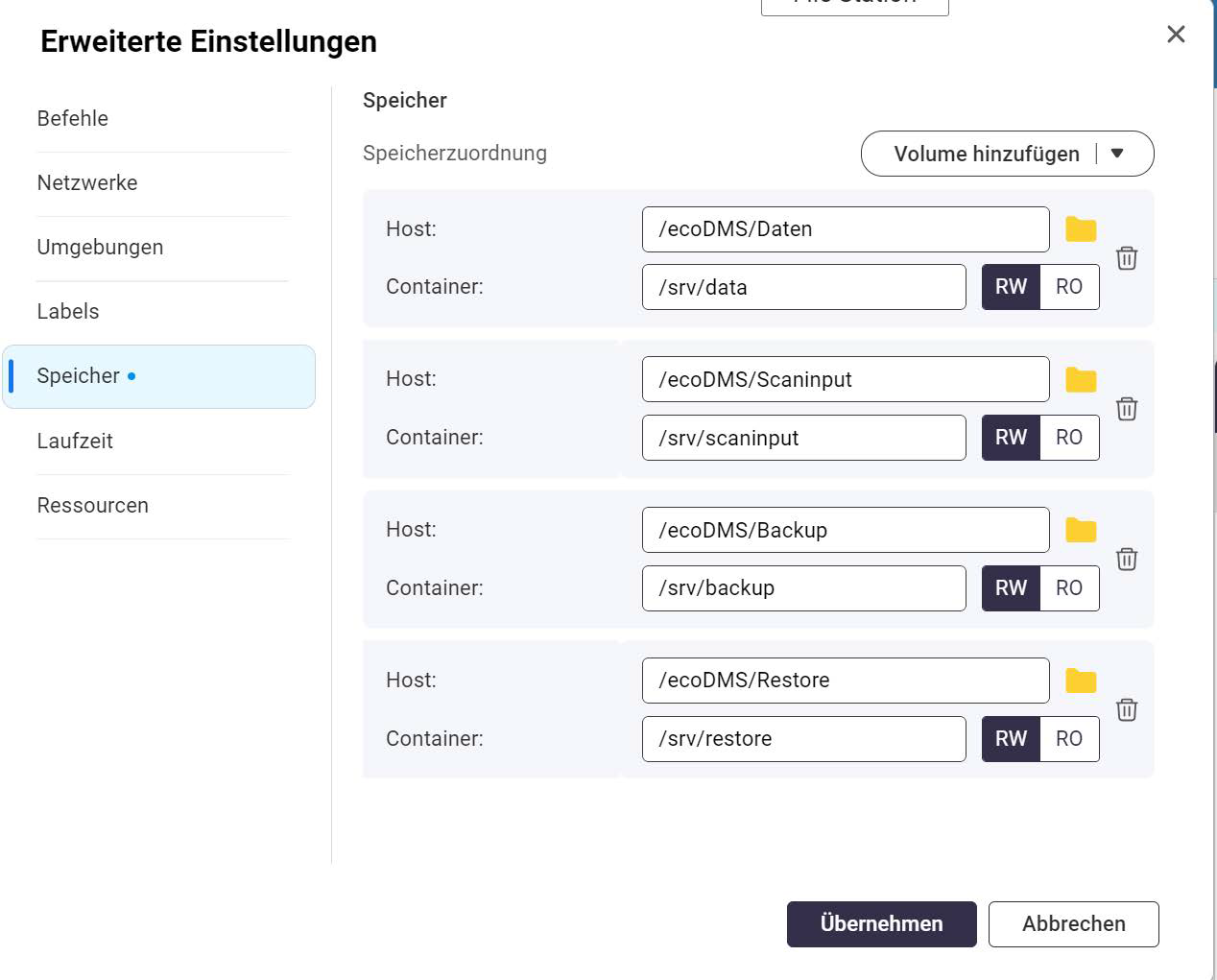Open the Netzwerke settings section
Image resolution: width=1217 pixels, height=980 pixels.
point(87,183)
